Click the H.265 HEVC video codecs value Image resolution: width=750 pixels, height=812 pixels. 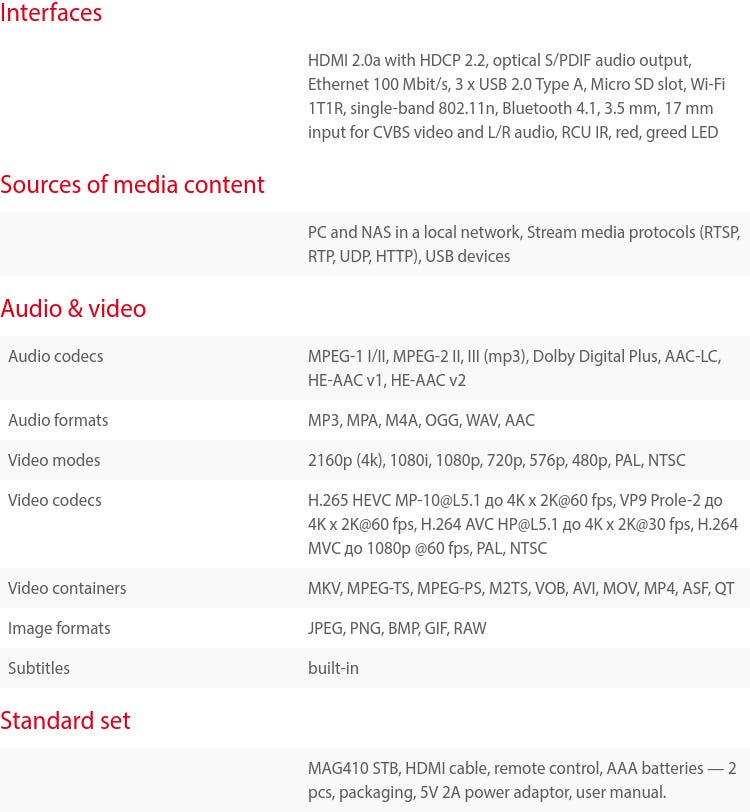522,524
